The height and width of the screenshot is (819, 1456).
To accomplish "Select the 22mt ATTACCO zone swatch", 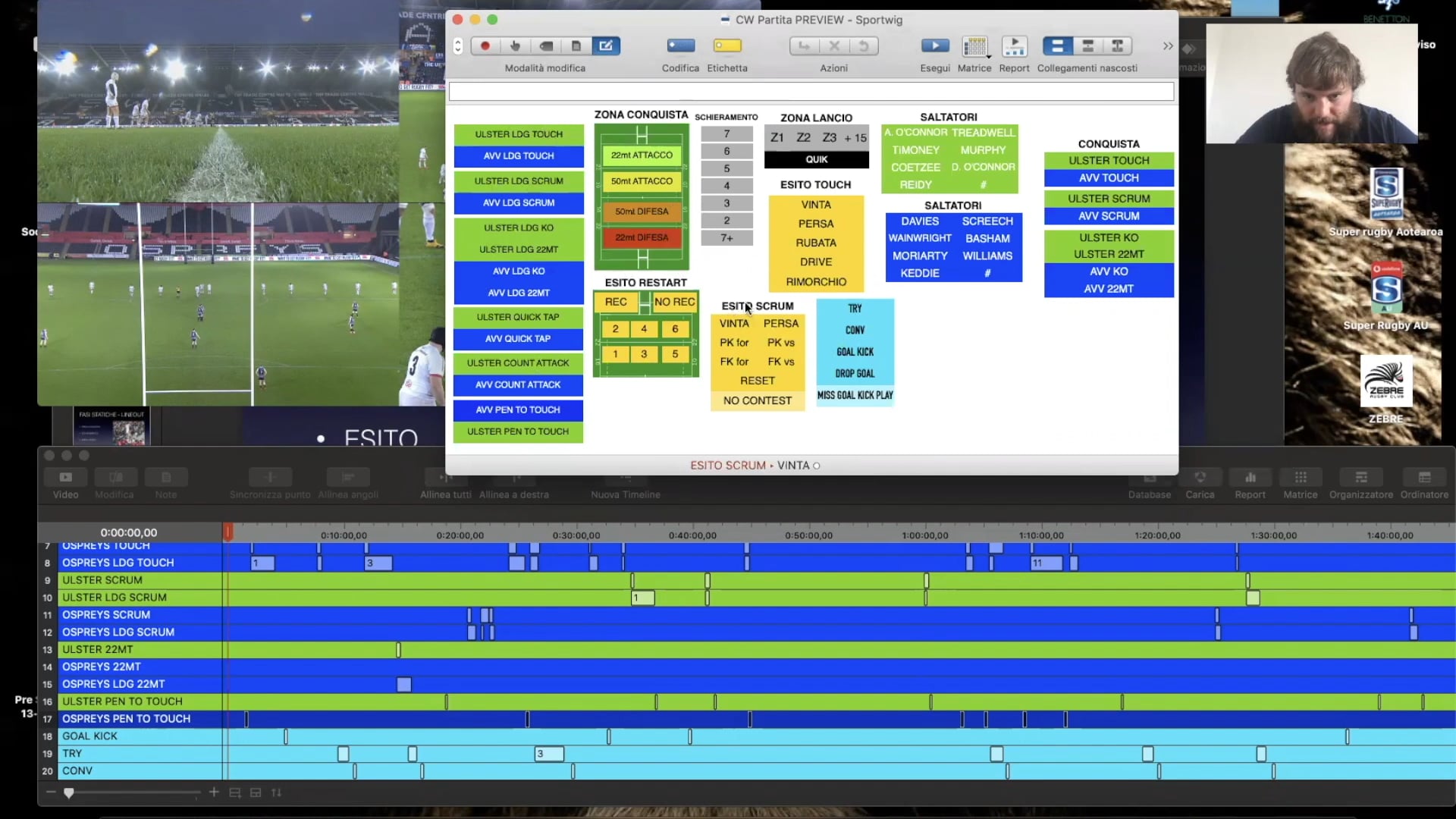I will click(642, 155).
